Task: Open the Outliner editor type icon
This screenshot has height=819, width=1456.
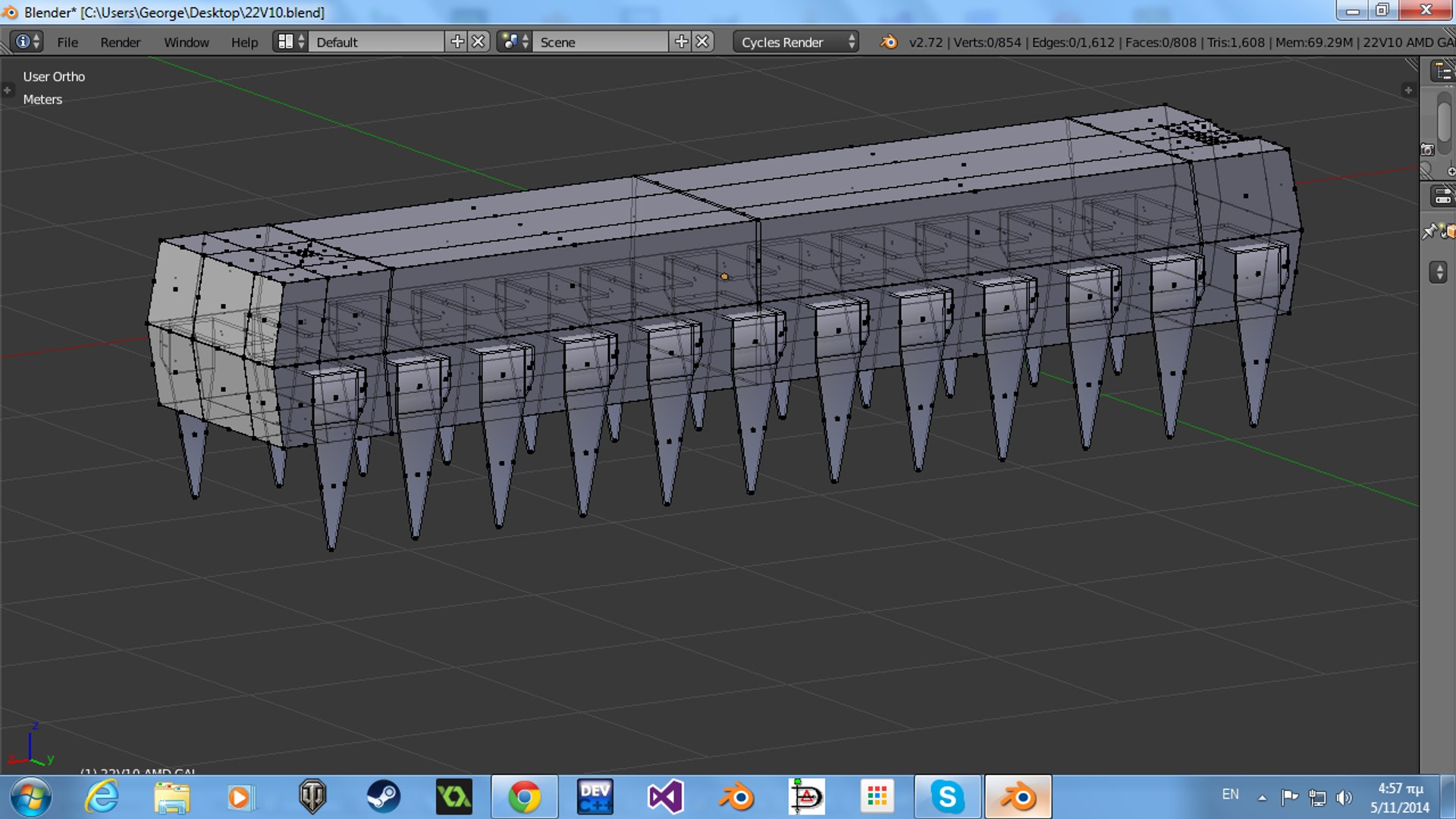Action: pos(1442,72)
